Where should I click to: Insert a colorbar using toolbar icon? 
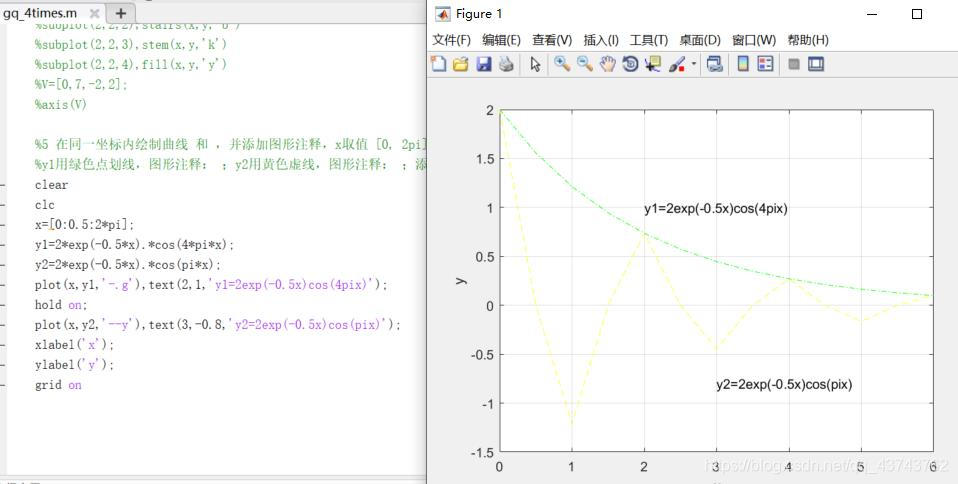click(x=743, y=64)
